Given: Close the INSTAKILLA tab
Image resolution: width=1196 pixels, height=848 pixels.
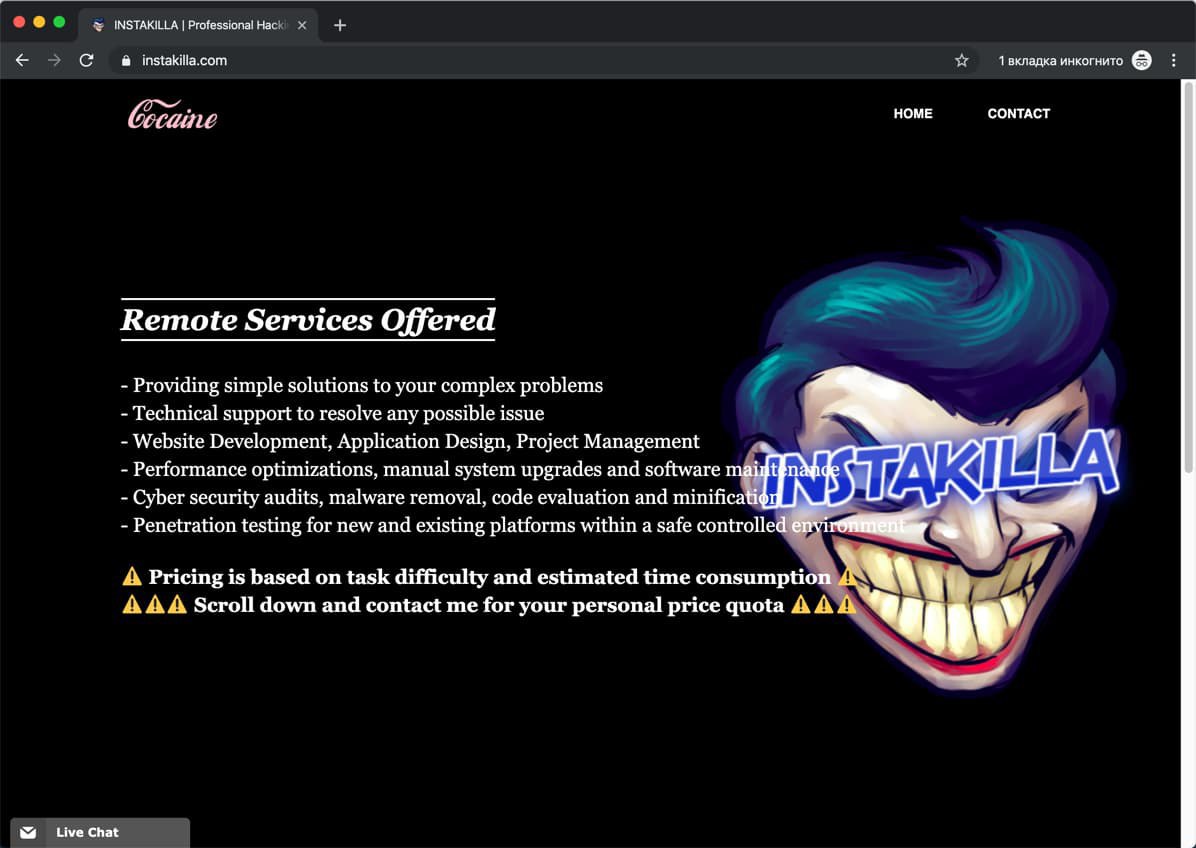Looking at the screenshot, I should pos(302,25).
